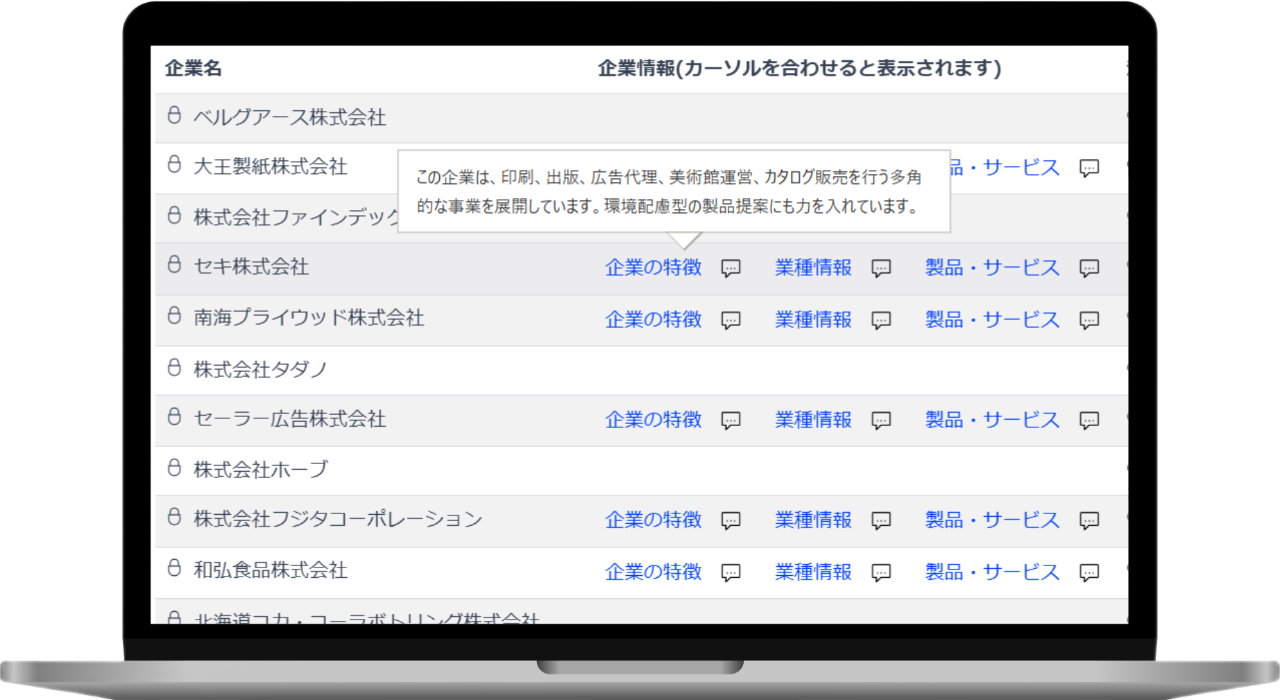This screenshot has width=1280, height=700.
Task: Click the 企業情報 column header
Action: coord(799,69)
